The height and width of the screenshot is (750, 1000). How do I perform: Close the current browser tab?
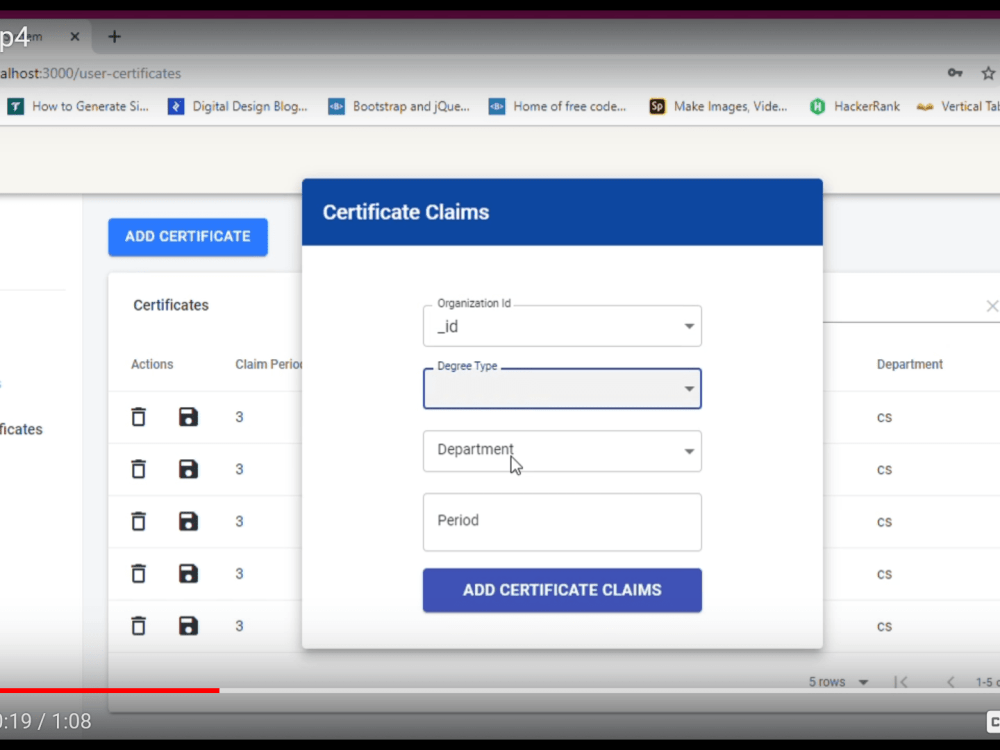coord(75,37)
